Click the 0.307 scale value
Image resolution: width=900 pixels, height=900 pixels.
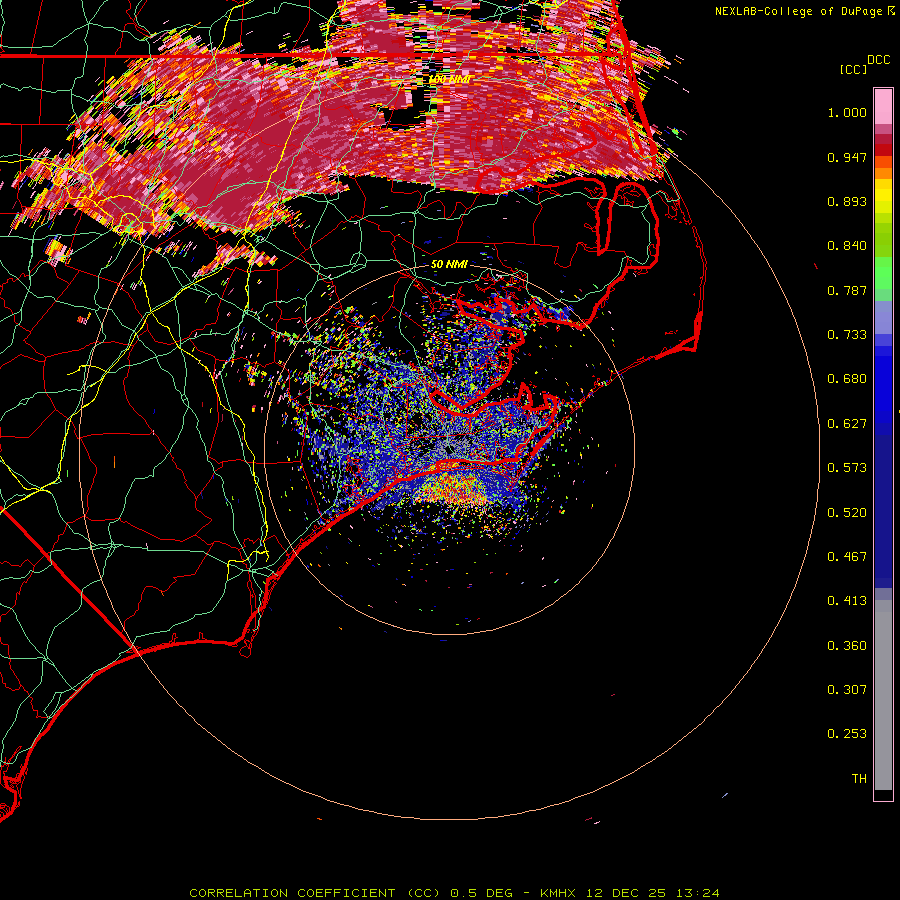click(847, 690)
